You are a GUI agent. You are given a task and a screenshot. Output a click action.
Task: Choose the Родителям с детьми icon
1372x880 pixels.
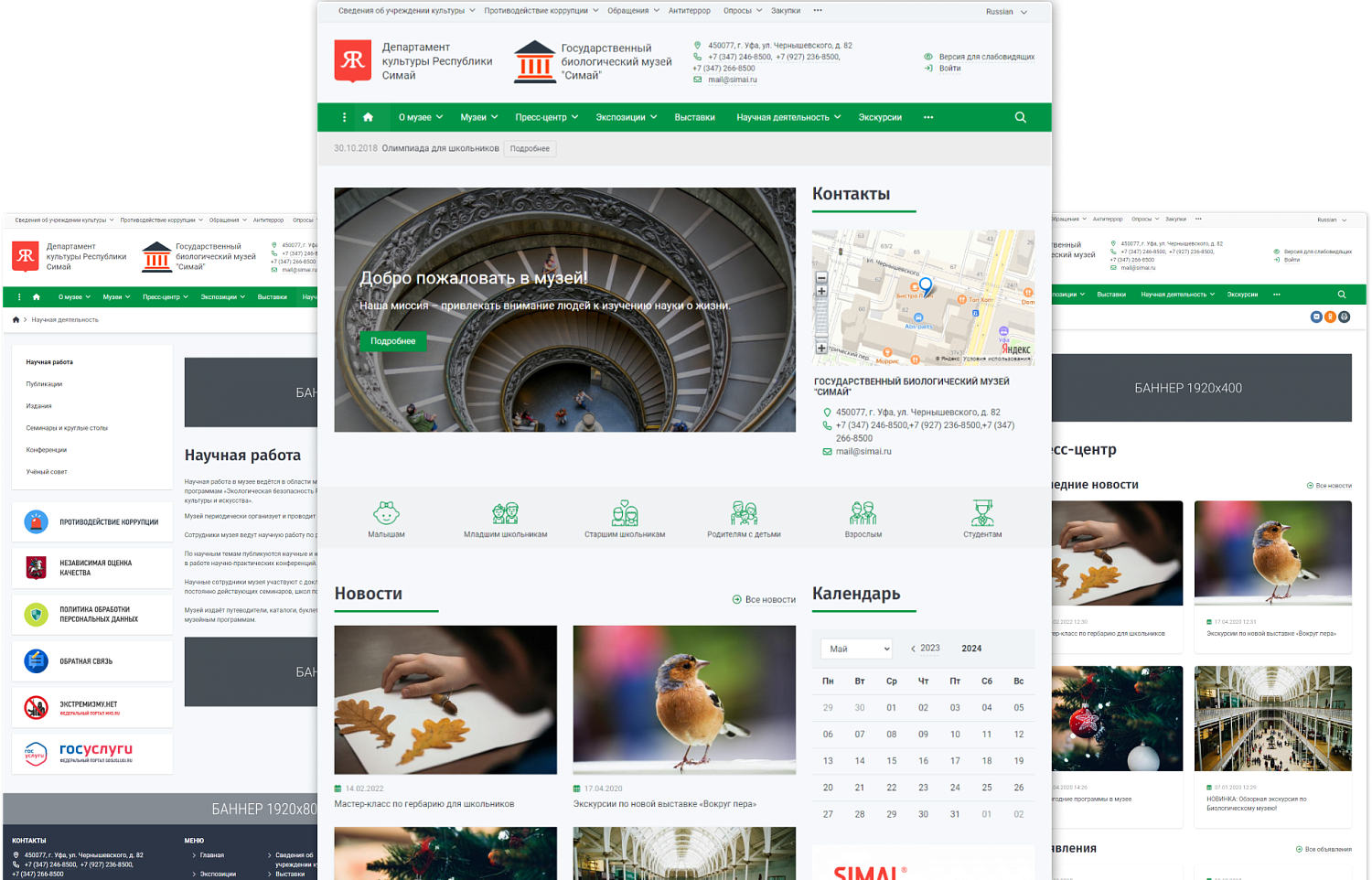[744, 513]
